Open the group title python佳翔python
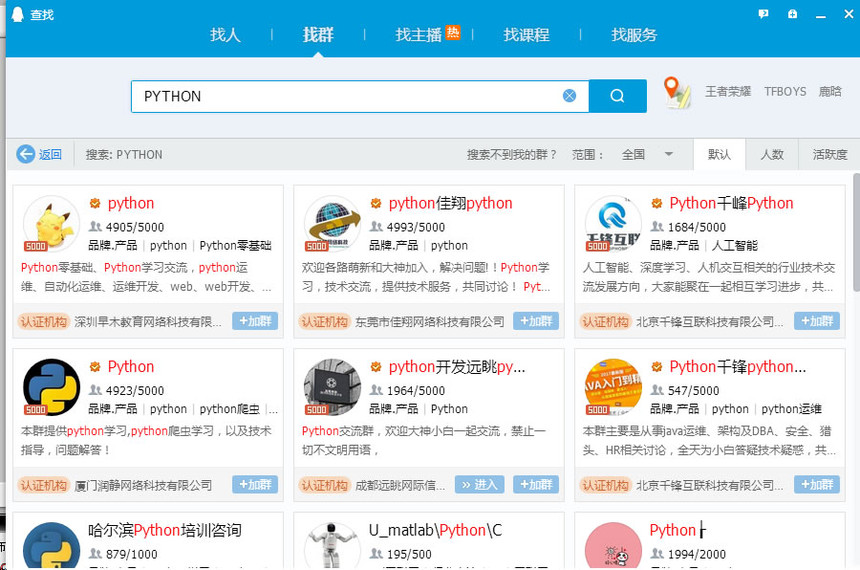Image resolution: width=860 pixels, height=570 pixels. pos(450,204)
